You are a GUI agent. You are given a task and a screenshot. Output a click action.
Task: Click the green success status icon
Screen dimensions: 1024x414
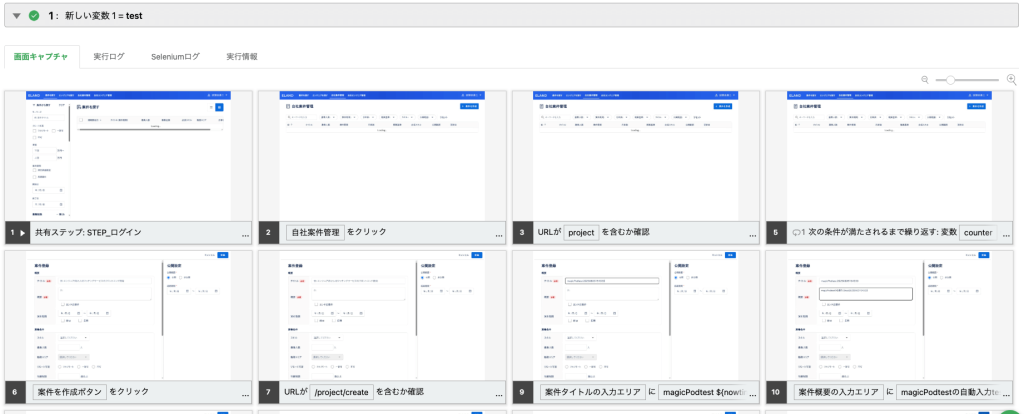point(34,16)
